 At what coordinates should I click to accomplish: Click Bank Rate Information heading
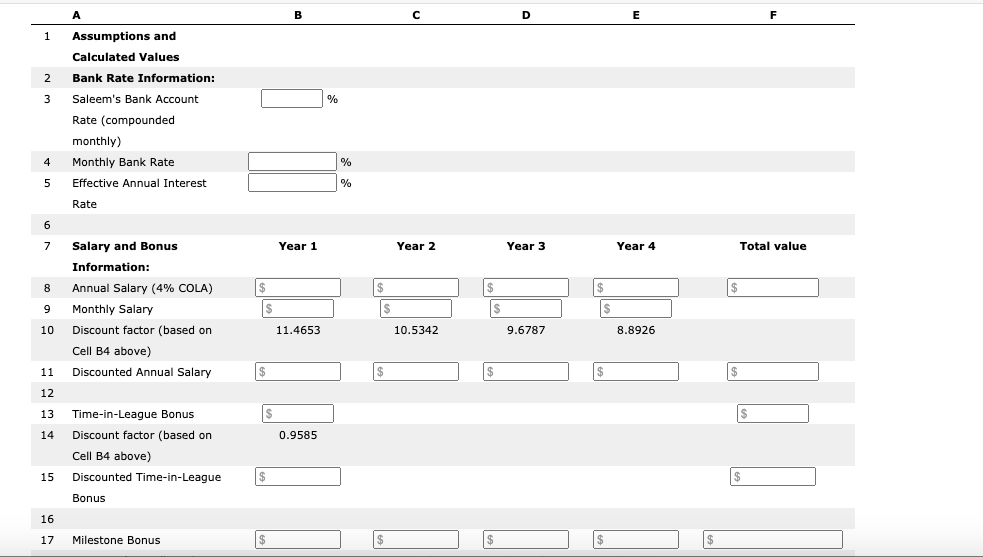143,78
